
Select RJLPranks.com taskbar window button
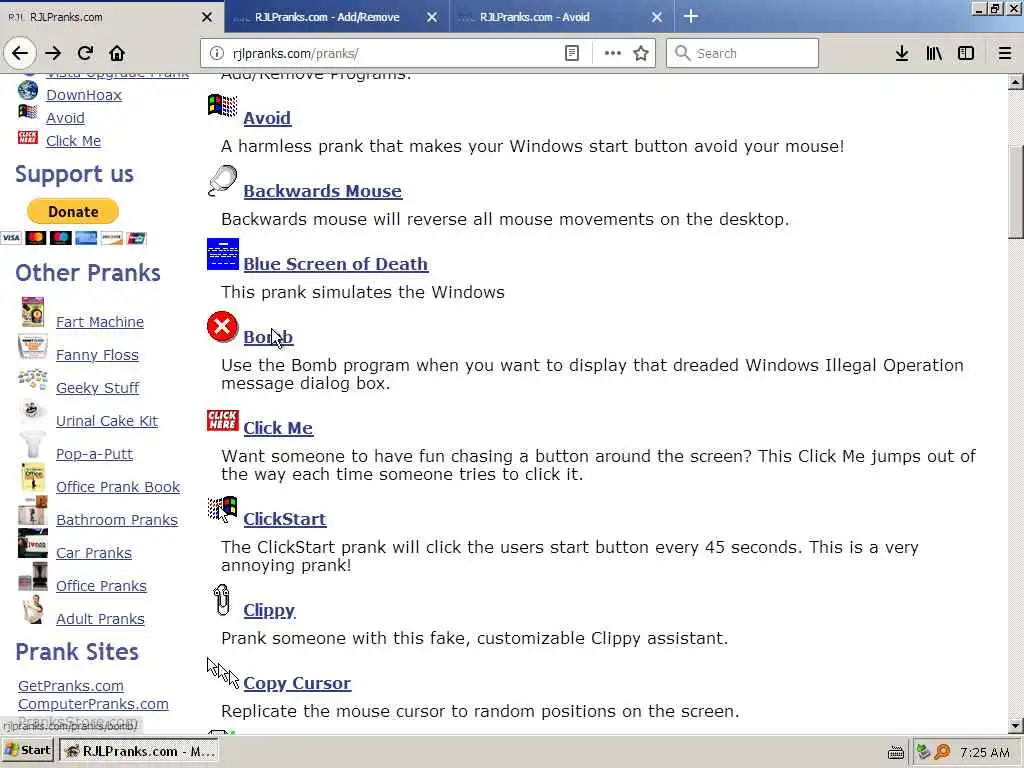pos(140,751)
